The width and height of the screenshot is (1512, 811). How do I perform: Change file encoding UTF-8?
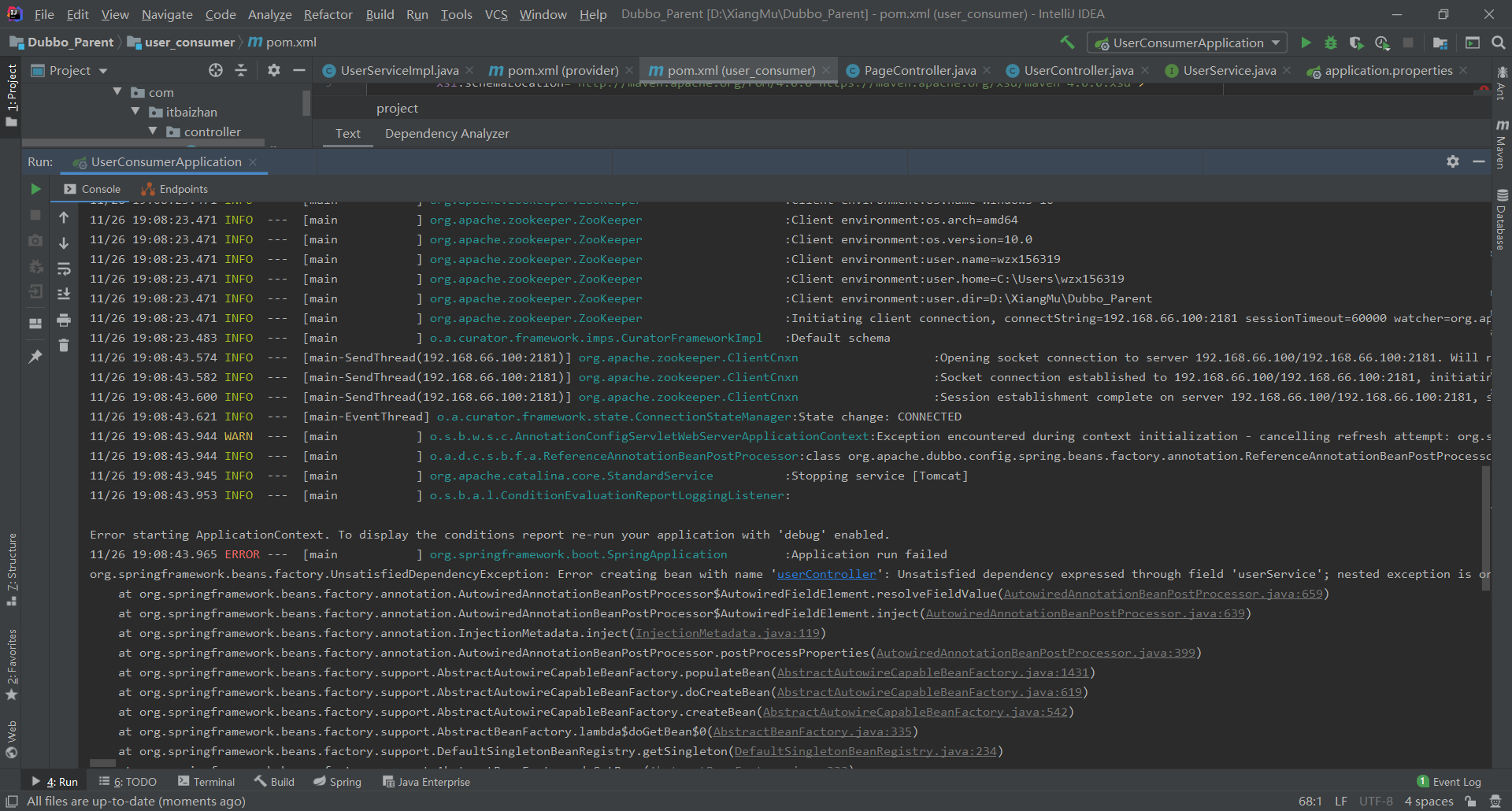pos(1376,801)
